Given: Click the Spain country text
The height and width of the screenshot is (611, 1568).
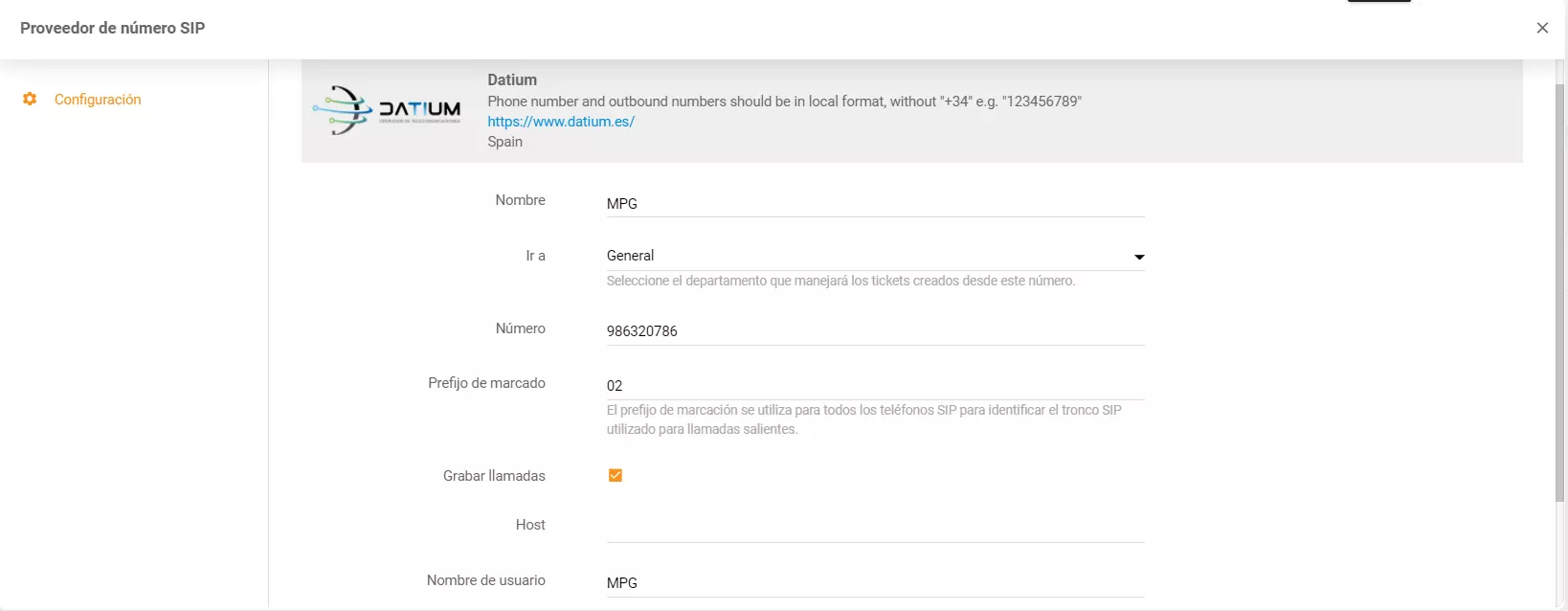Looking at the screenshot, I should 504,142.
